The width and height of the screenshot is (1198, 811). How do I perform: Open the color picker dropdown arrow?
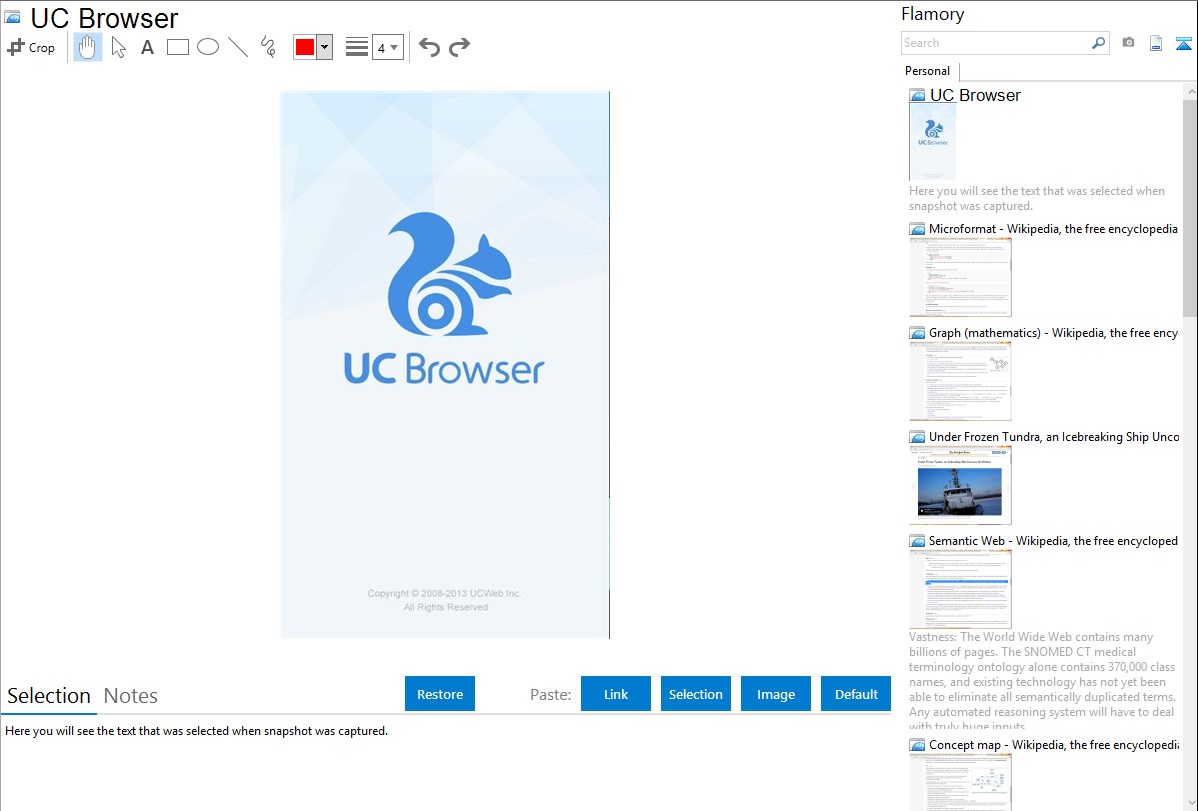click(324, 47)
